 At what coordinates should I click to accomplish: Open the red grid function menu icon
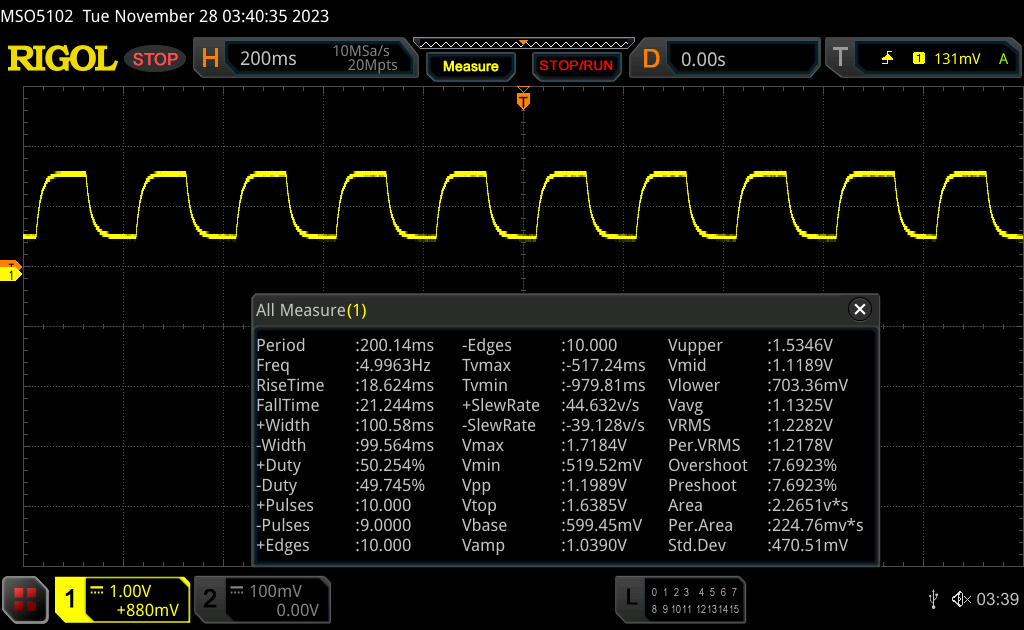(x=26, y=599)
